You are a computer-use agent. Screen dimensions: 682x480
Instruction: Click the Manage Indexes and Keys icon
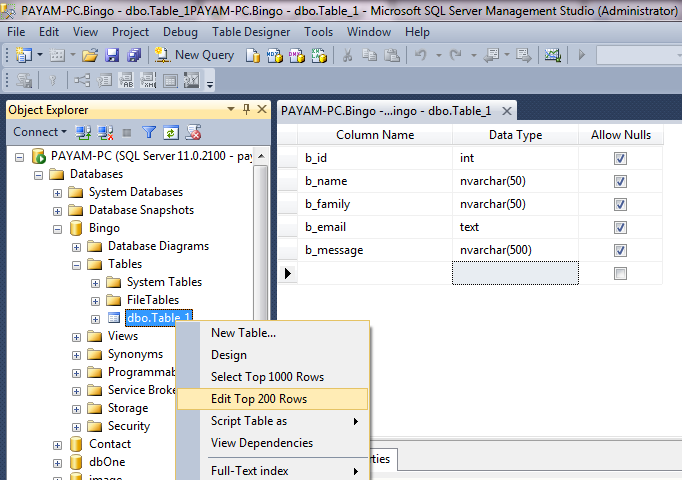click(104, 80)
